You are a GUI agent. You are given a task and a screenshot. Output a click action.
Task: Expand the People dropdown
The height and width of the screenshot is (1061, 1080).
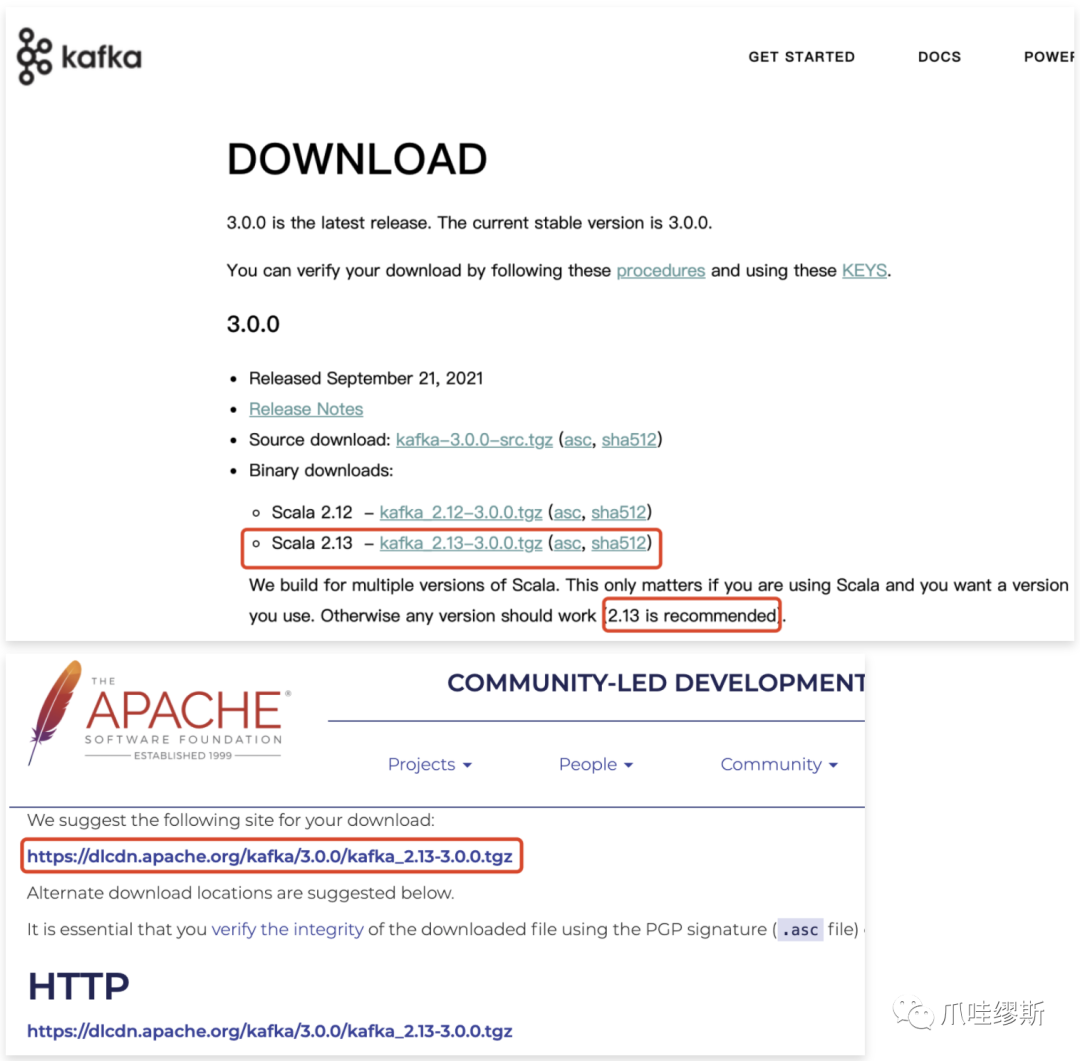tap(596, 764)
